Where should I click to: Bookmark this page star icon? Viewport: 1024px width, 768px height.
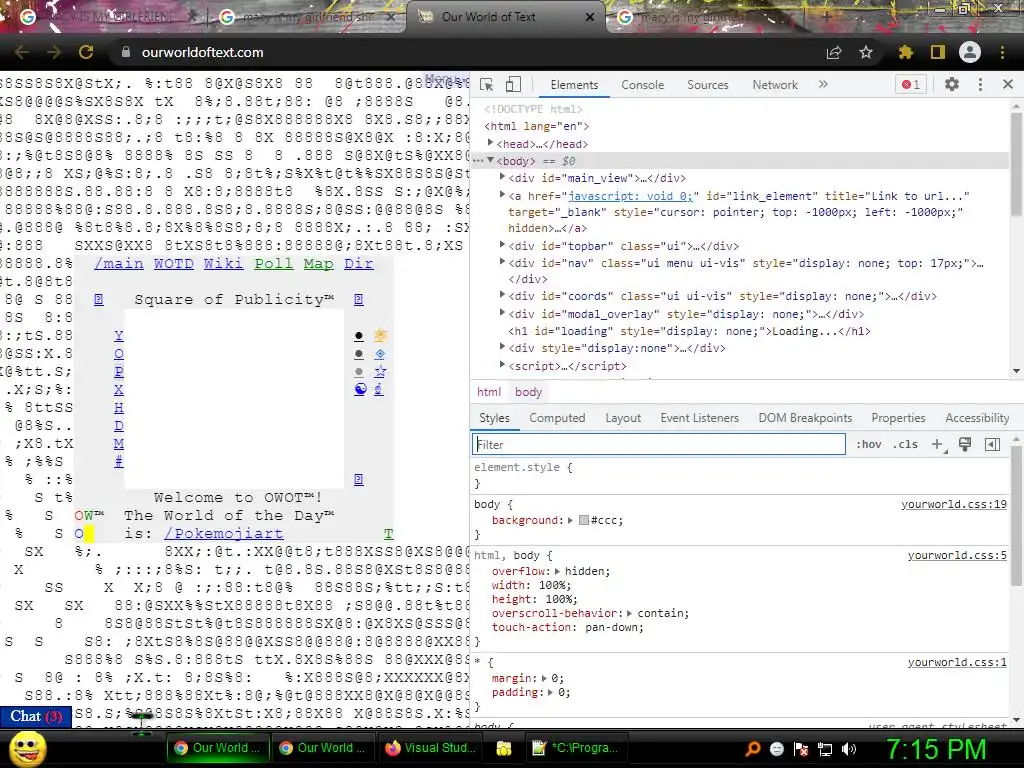tap(866, 52)
